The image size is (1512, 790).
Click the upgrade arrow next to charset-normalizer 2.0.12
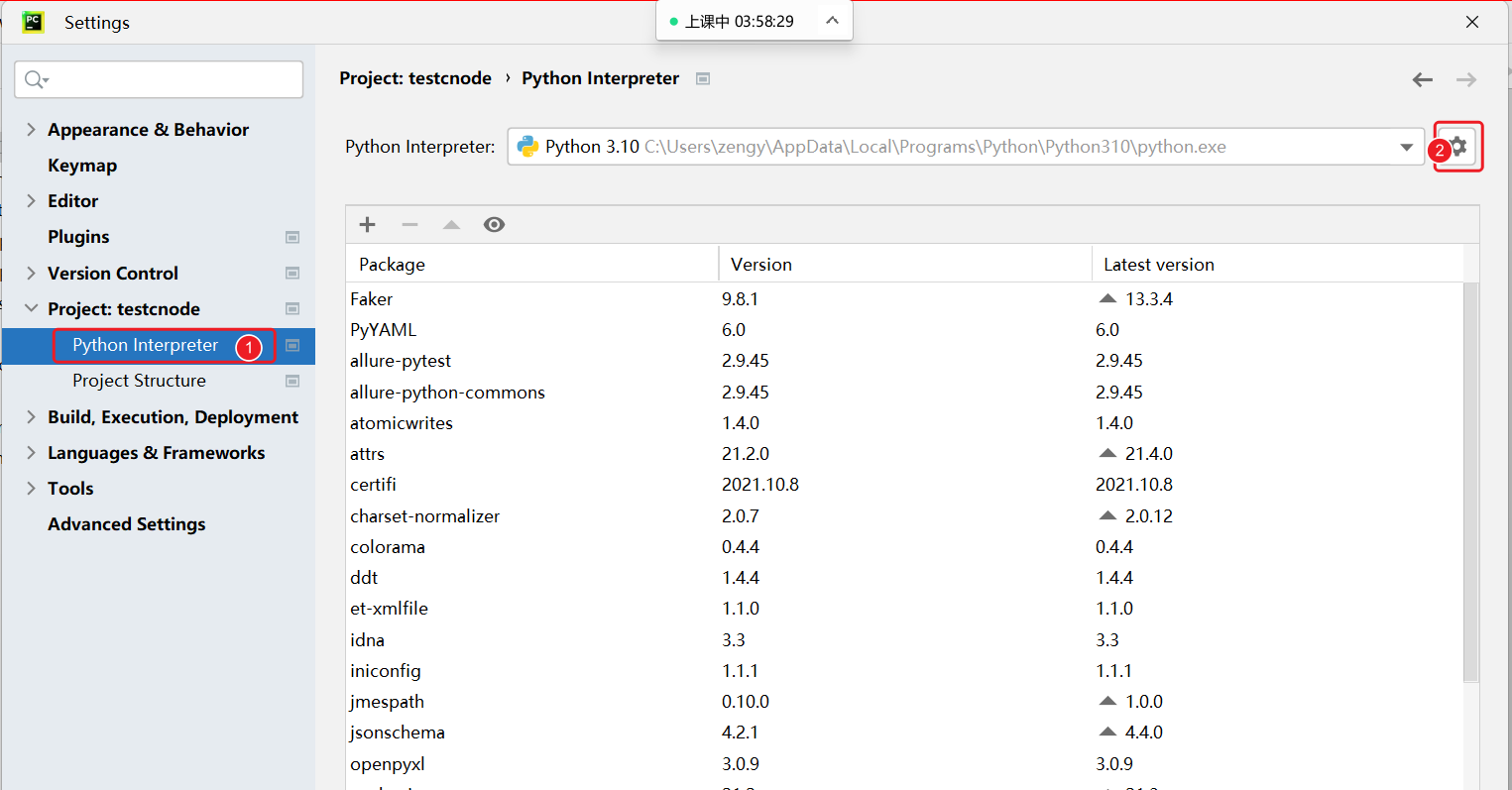(1108, 515)
